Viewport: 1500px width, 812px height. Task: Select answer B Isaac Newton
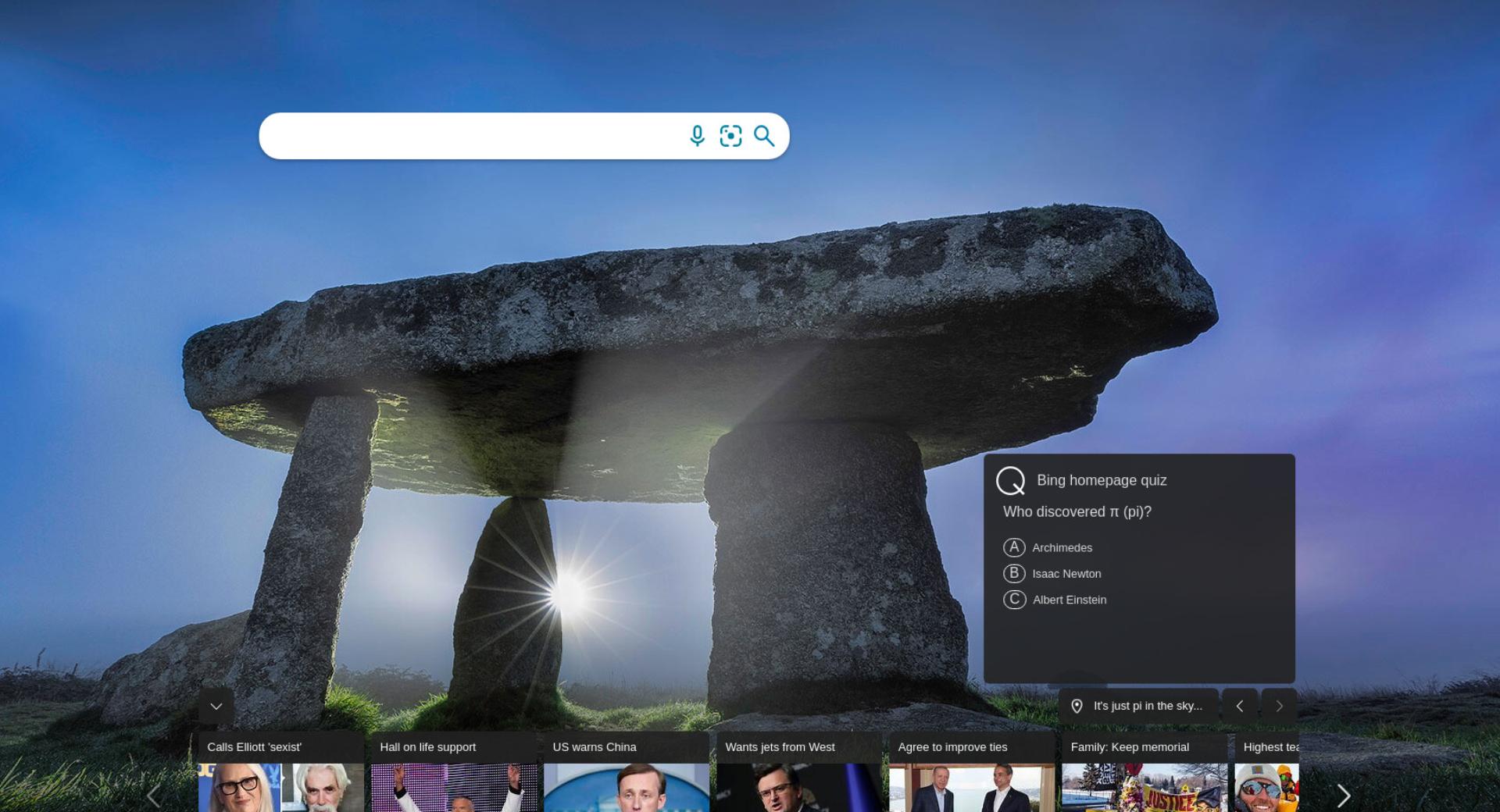(1052, 573)
